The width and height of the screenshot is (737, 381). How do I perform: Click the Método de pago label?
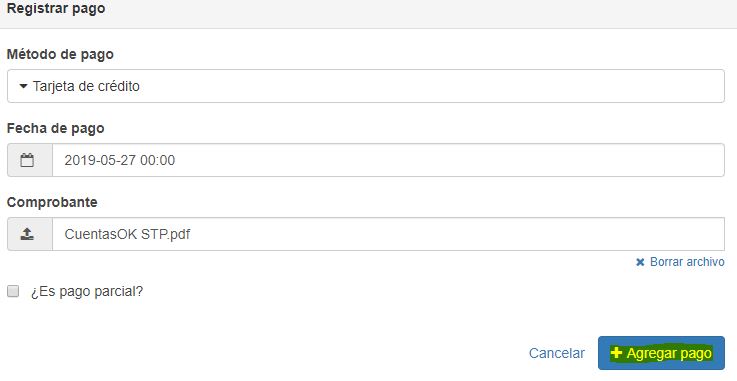pyautogui.click(x=60, y=54)
